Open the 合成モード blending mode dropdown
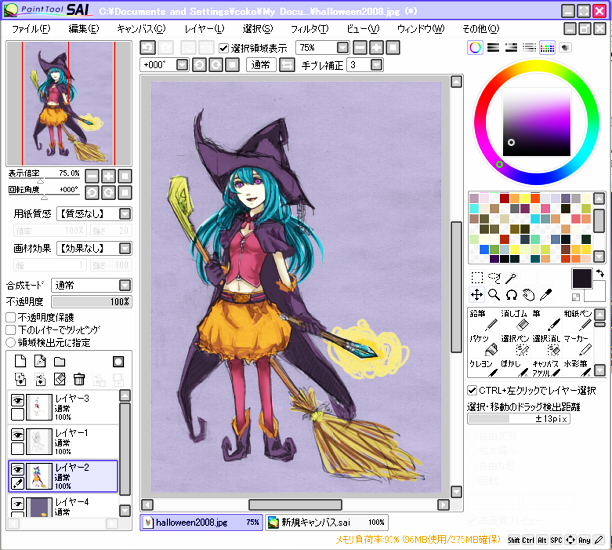 tap(125, 285)
